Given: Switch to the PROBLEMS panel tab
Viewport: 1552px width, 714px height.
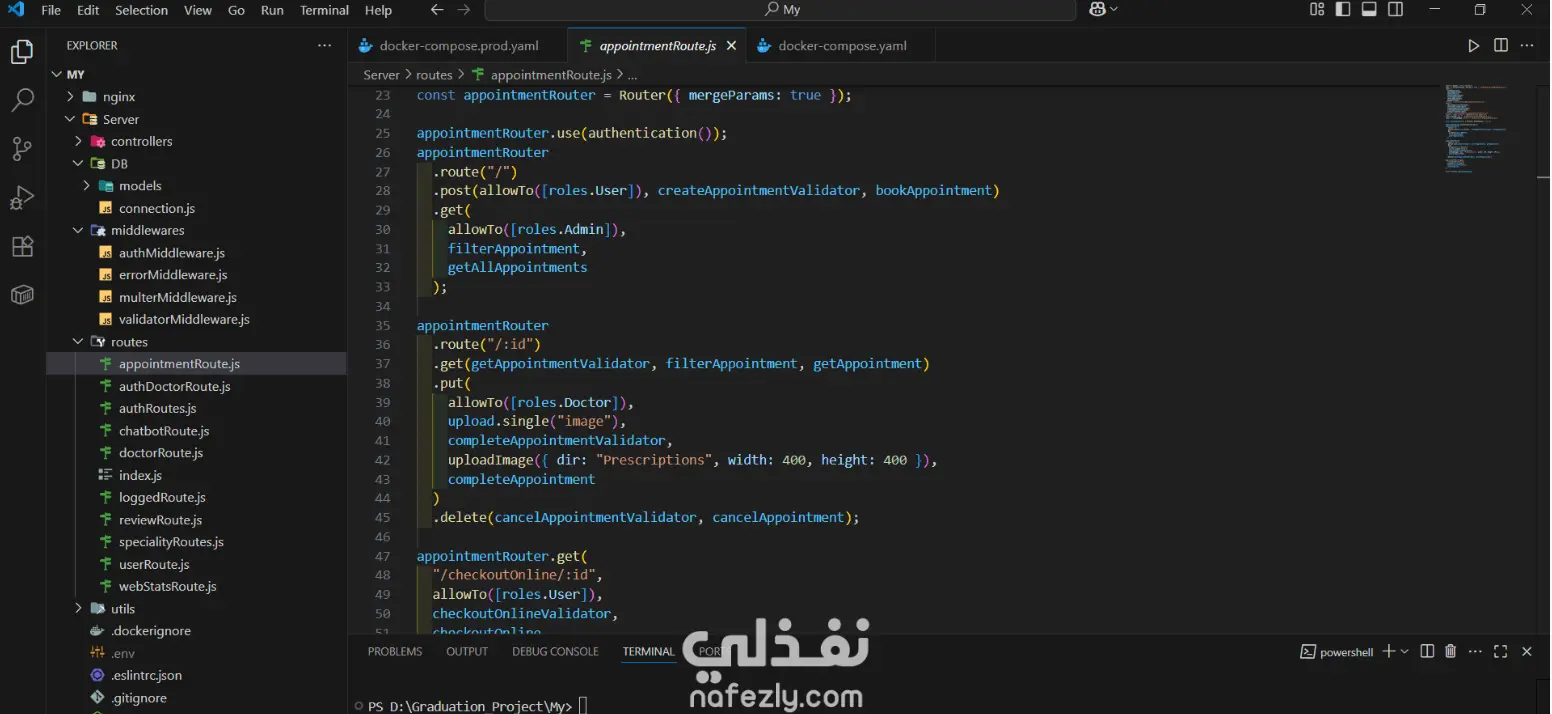Looking at the screenshot, I should coord(395,652).
